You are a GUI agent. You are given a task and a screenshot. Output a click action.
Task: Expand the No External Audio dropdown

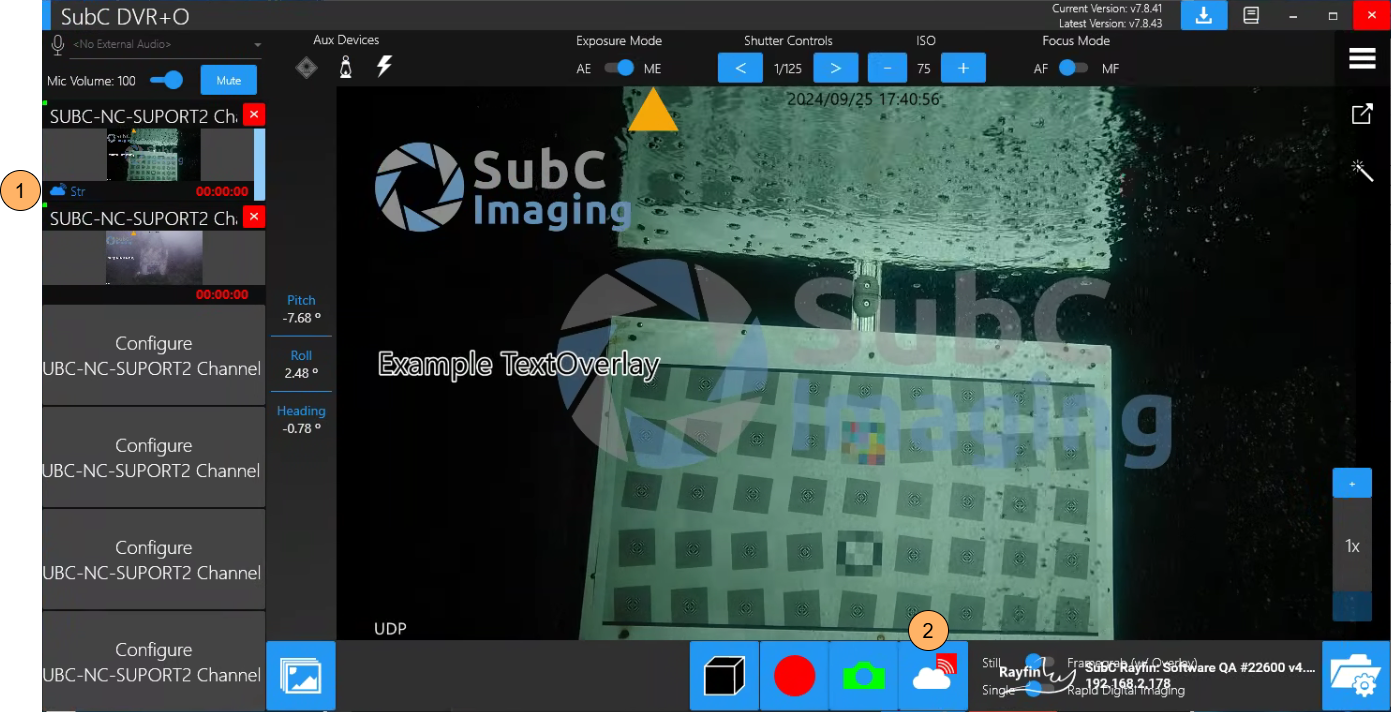coord(258,45)
